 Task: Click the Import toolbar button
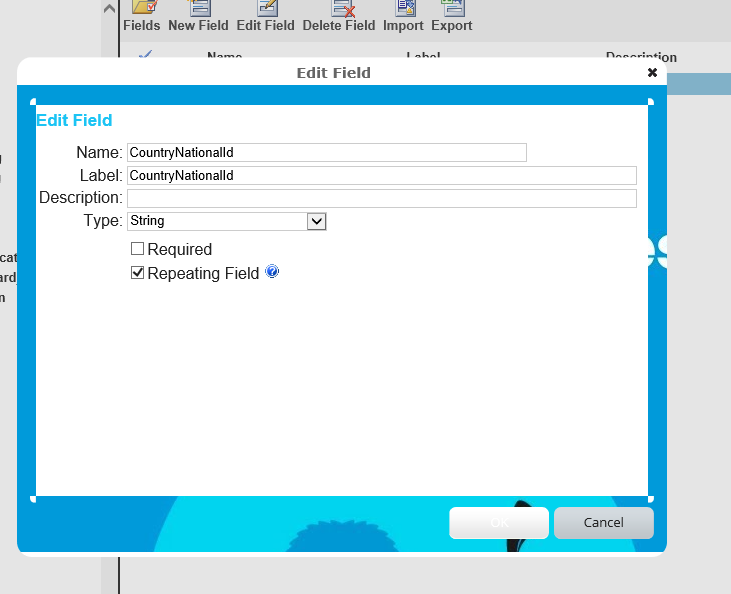[403, 16]
